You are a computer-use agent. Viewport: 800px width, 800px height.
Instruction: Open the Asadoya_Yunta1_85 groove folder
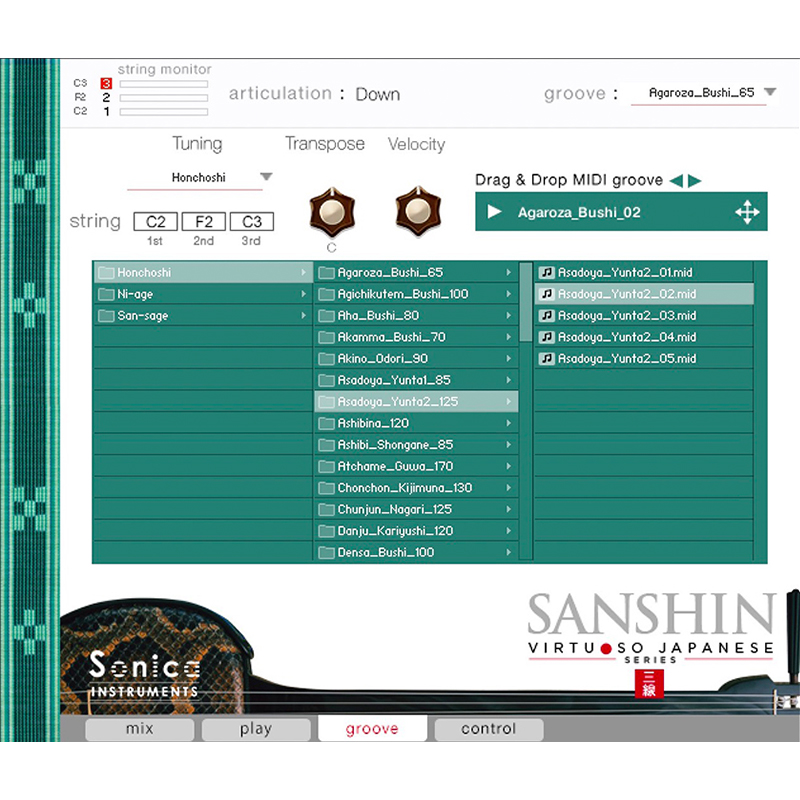click(416, 380)
